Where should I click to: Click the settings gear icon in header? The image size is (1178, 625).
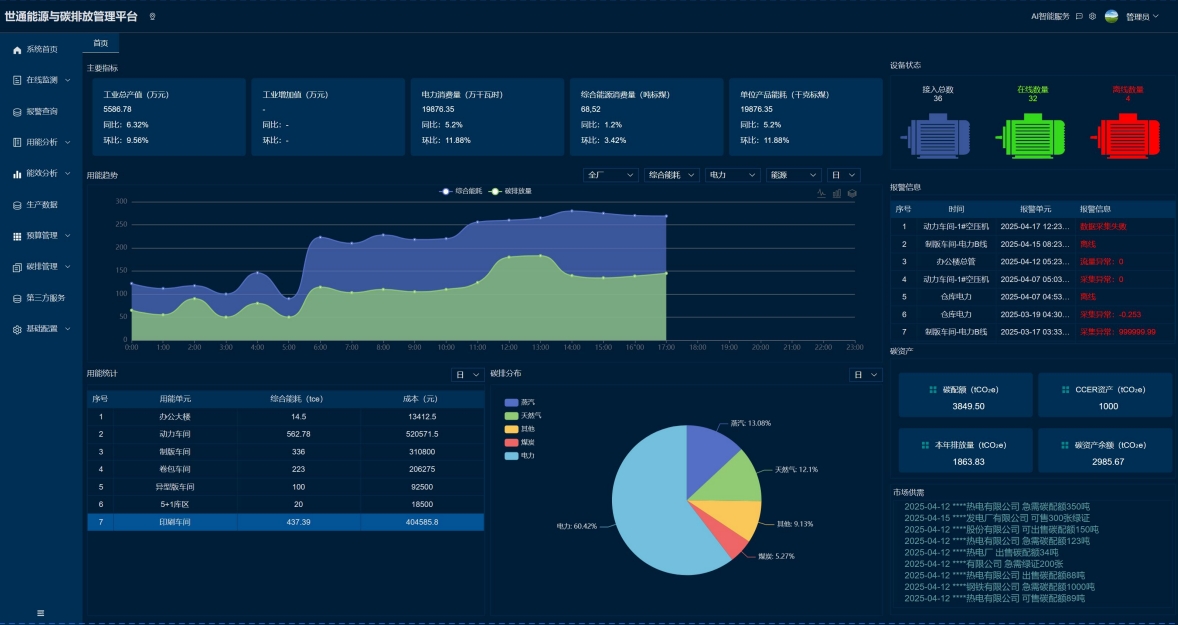pos(1092,17)
